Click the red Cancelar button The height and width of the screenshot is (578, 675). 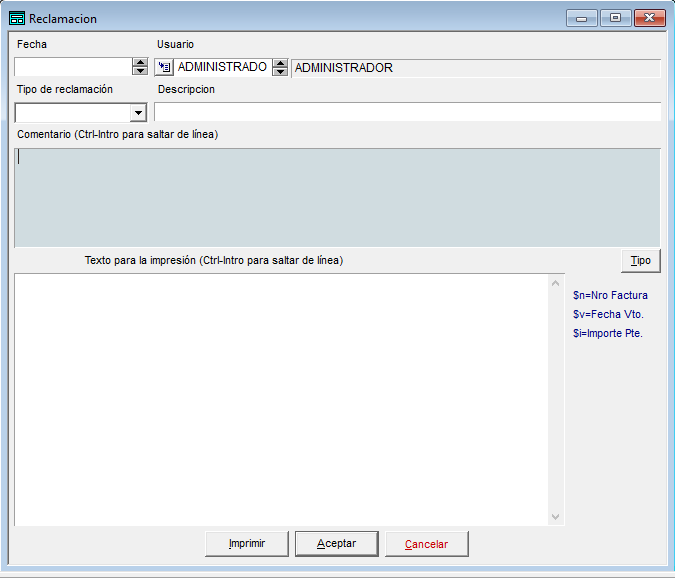(x=427, y=544)
